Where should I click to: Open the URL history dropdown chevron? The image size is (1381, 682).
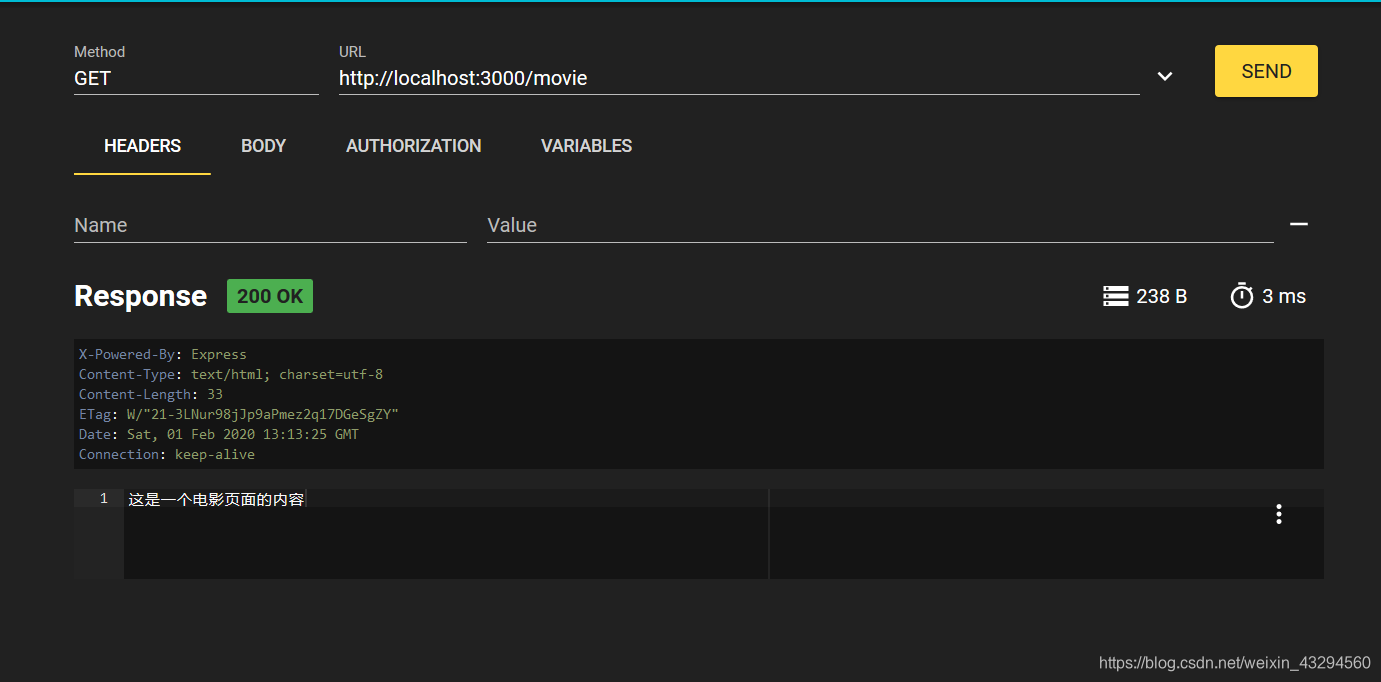click(1165, 77)
